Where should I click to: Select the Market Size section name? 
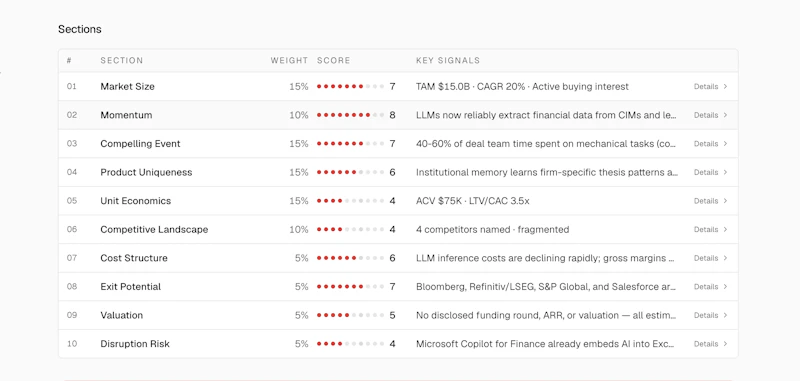point(127,87)
